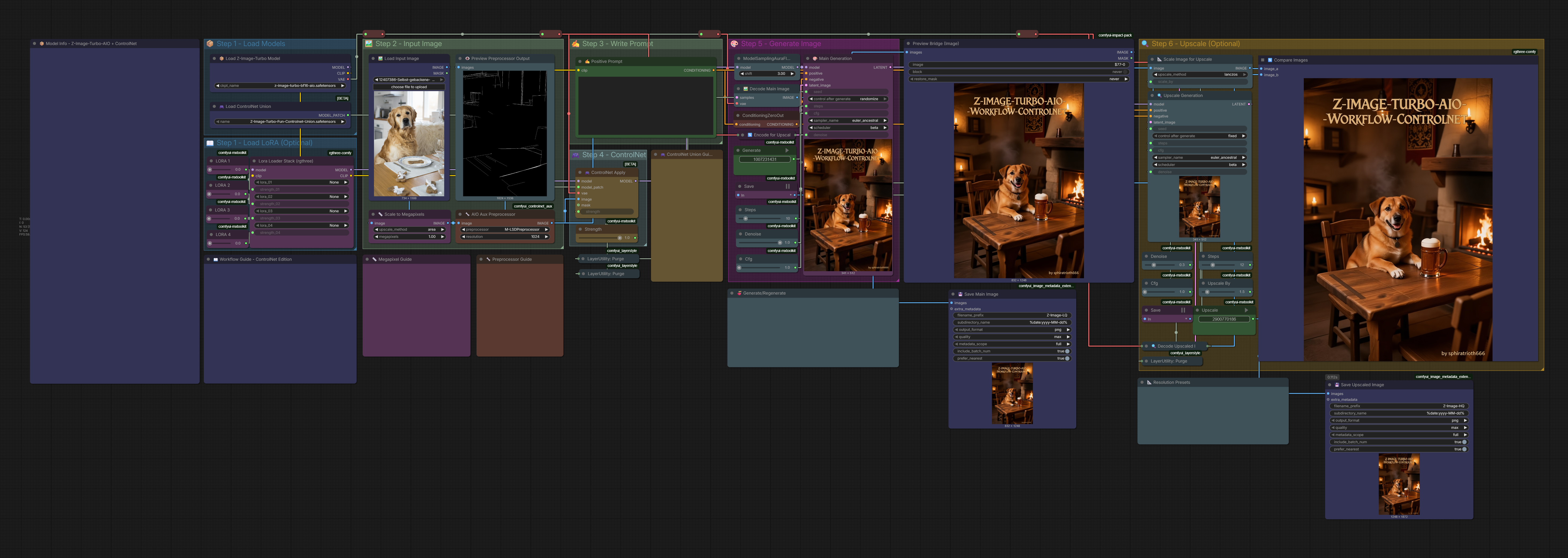The width and height of the screenshot is (1568, 558).
Task: Toggle the block switch in Preview Bridge
Action: click(x=1126, y=72)
